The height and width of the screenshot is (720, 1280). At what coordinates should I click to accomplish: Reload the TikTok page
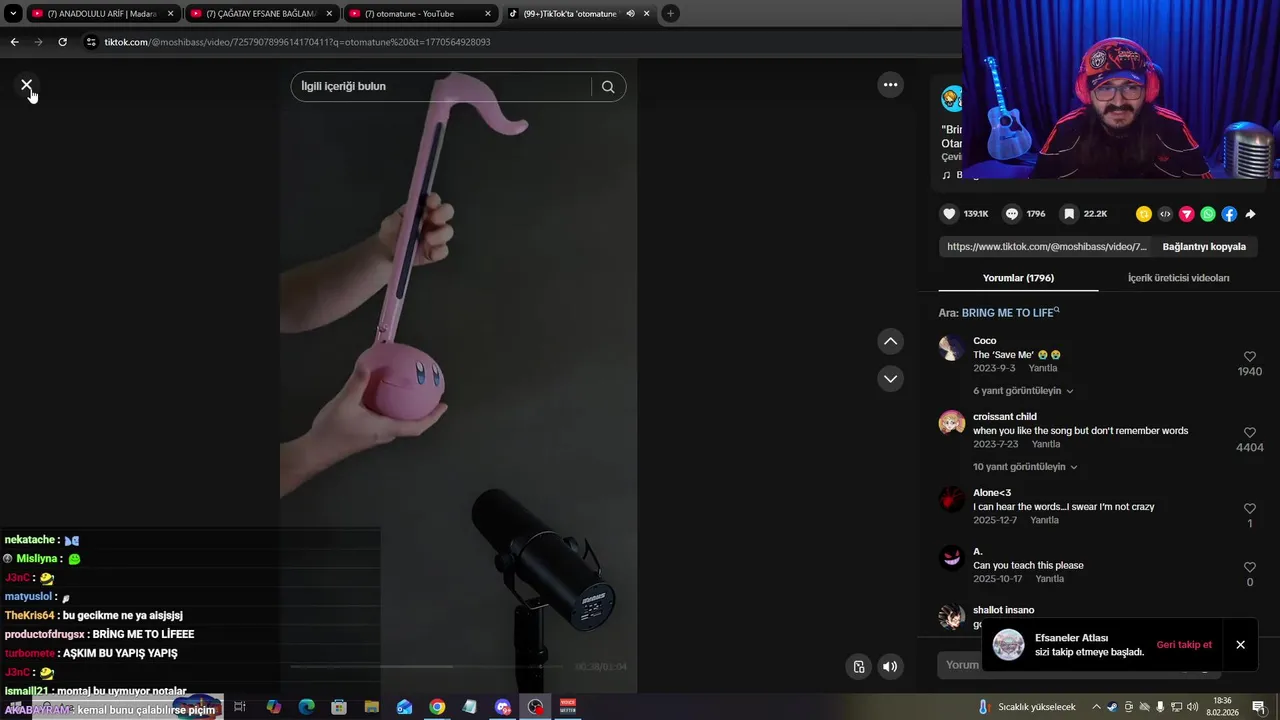pos(62,42)
